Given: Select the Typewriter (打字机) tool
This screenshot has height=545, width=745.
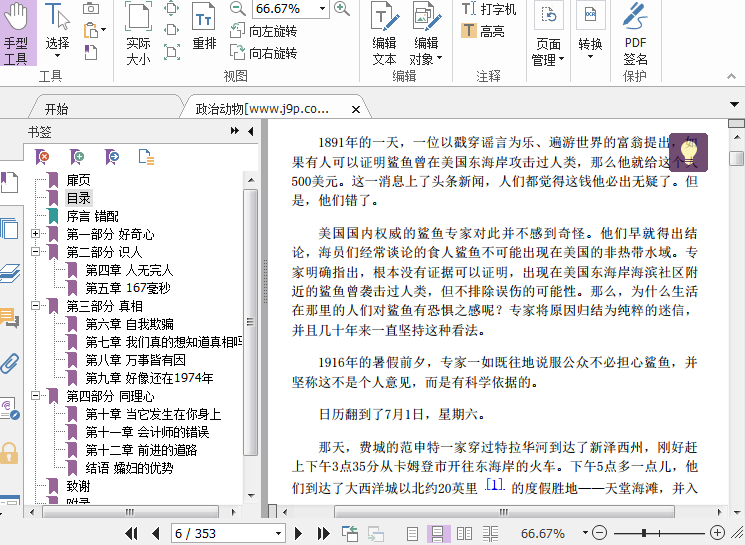Looking at the screenshot, I should pos(489,9).
